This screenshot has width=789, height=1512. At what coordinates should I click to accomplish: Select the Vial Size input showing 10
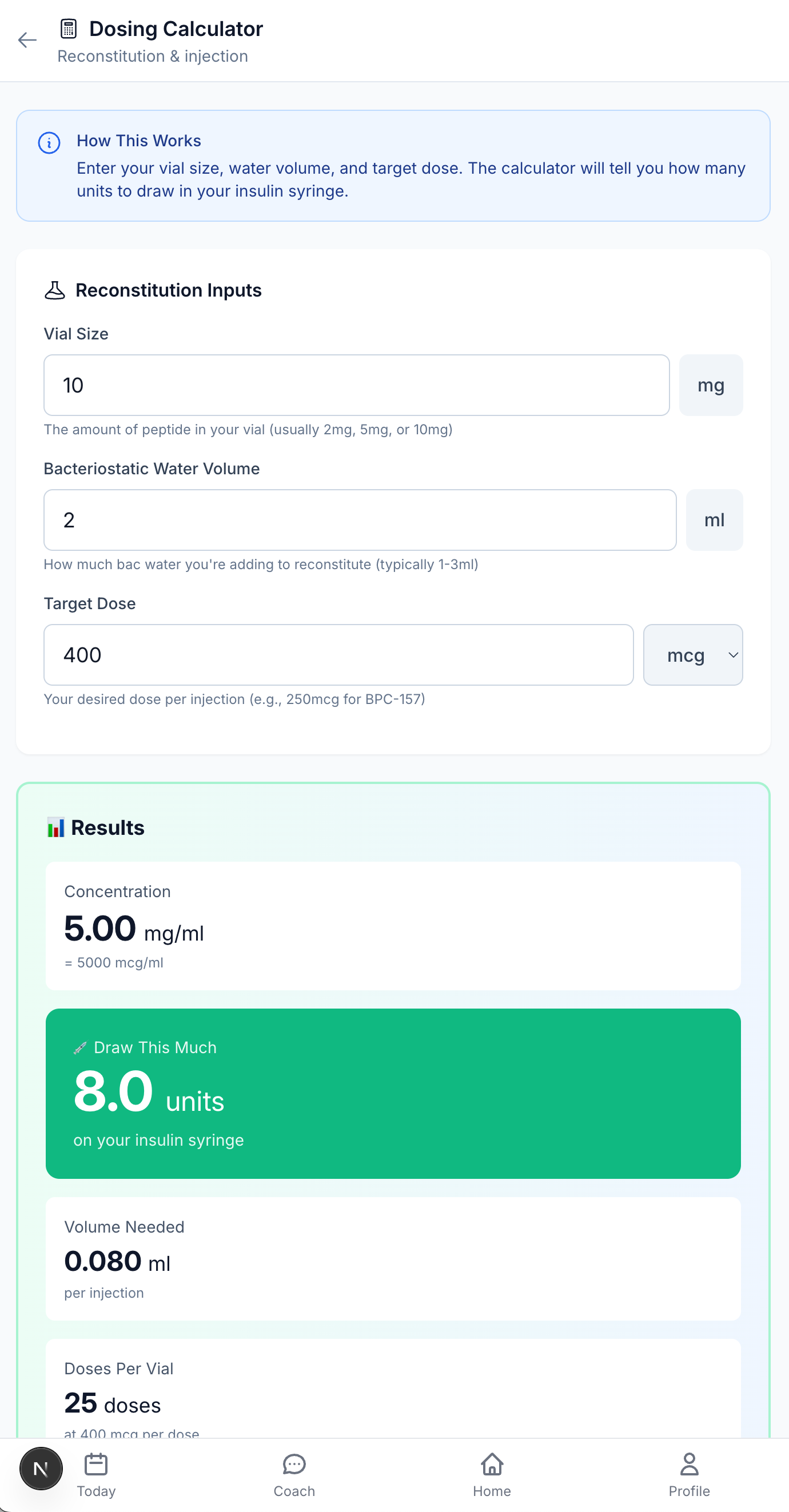(x=356, y=385)
